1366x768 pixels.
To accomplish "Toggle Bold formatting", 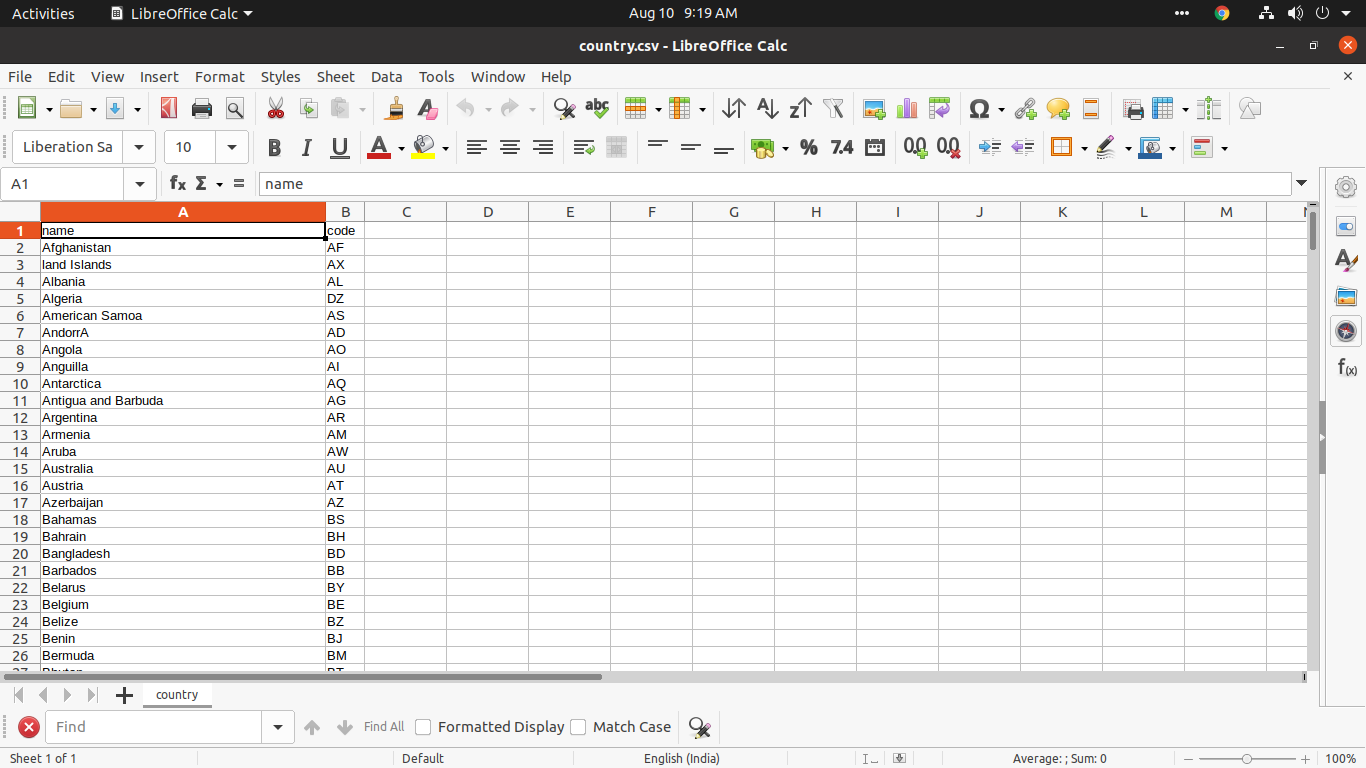I will tap(274, 147).
